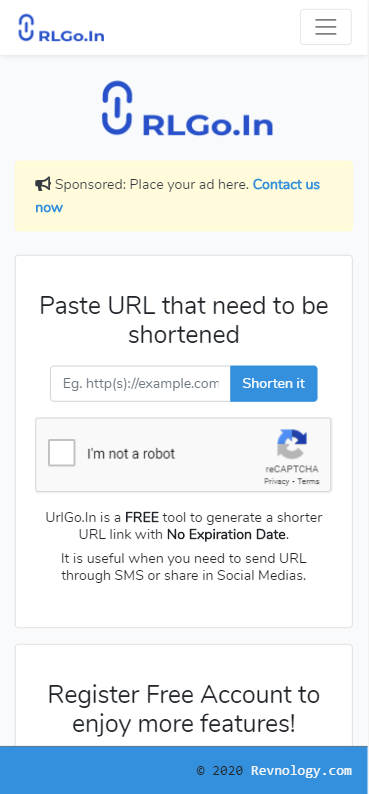Focus the URL input field

pyautogui.click(x=140, y=384)
